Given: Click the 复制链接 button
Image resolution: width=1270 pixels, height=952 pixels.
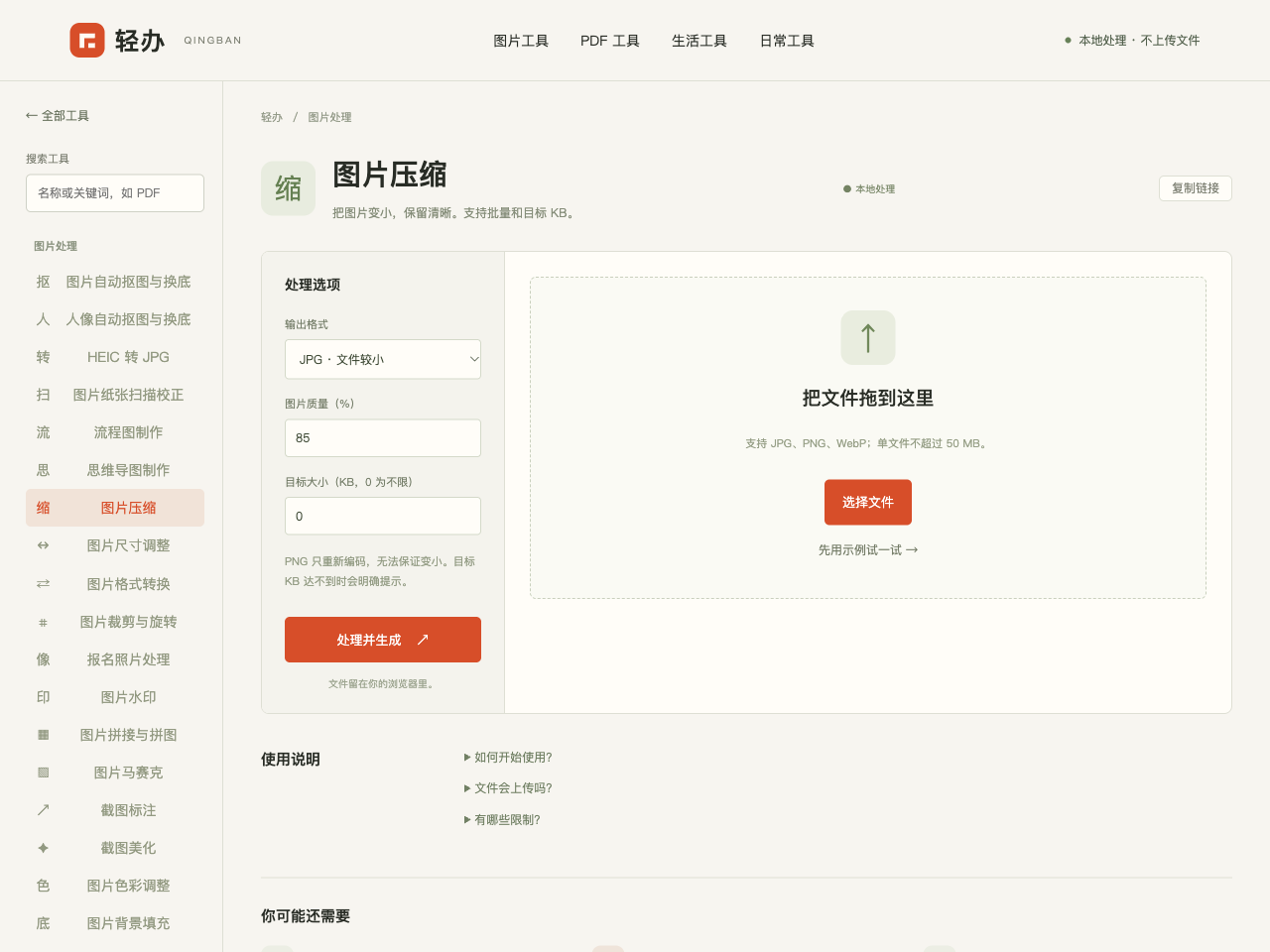Looking at the screenshot, I should tap(1196, 188).
